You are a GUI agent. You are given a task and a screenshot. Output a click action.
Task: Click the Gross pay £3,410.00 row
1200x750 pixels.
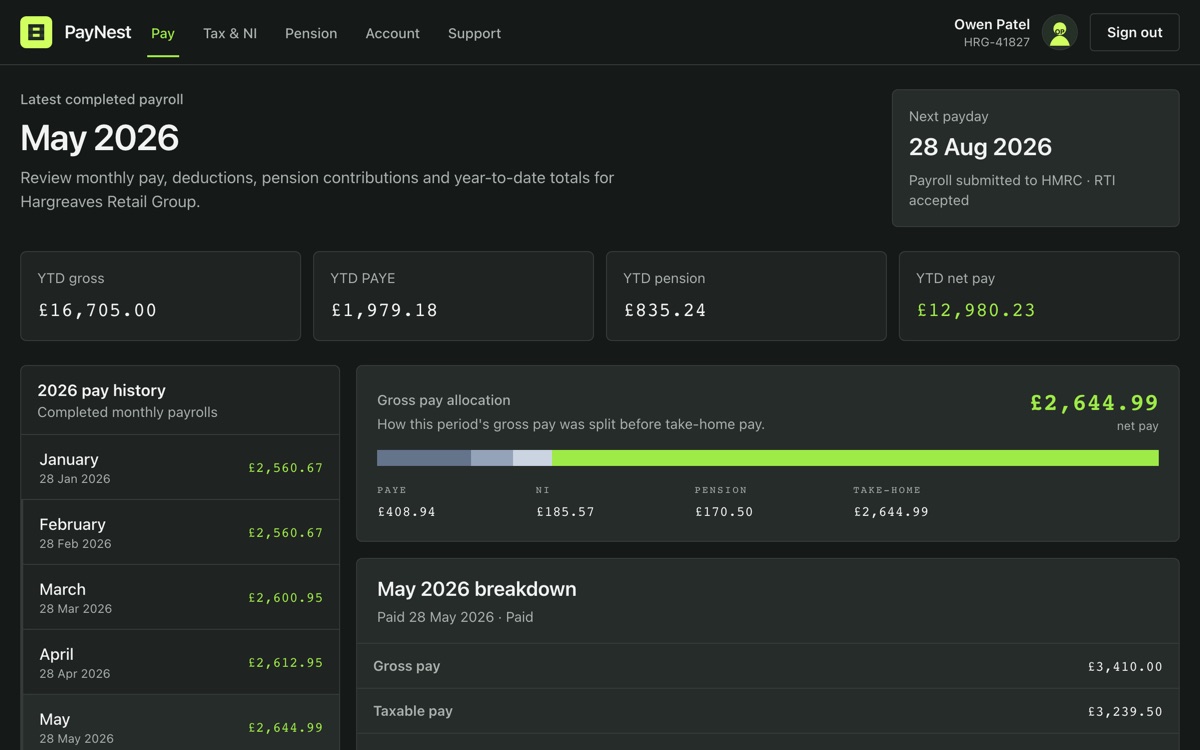pyautogui.click(x=768, y=666)
